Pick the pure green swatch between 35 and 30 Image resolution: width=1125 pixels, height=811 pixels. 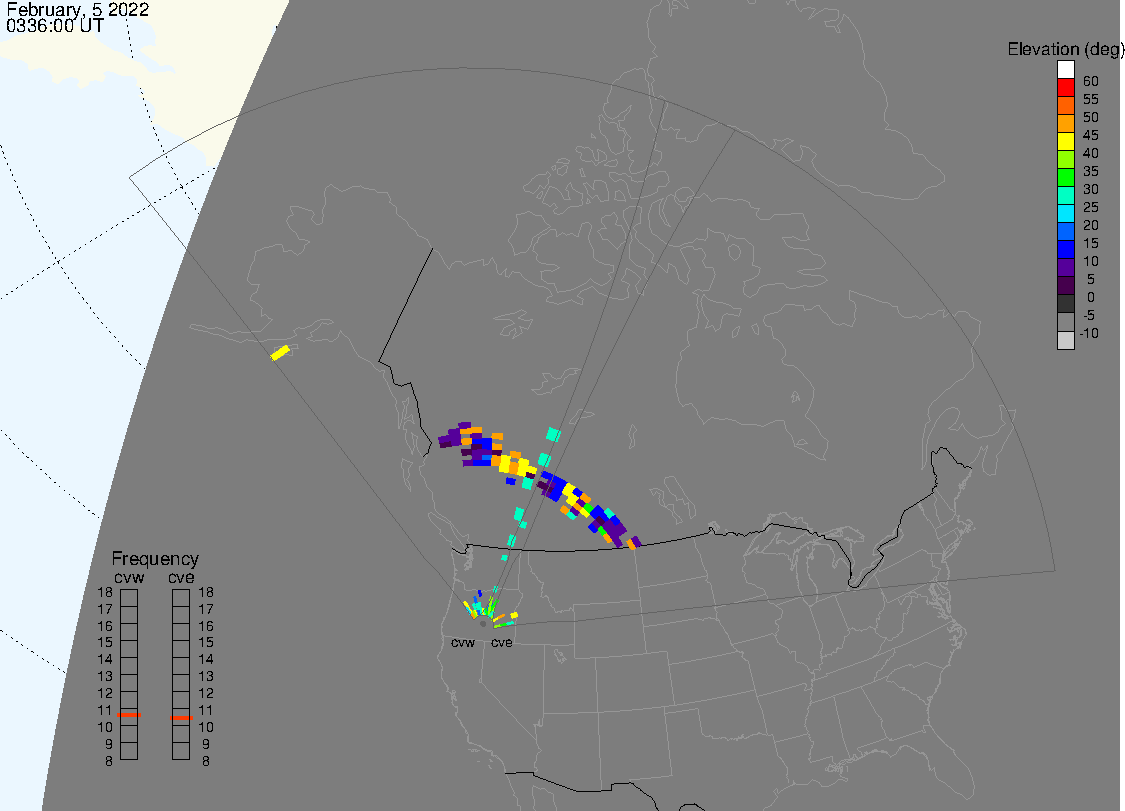1065,177
